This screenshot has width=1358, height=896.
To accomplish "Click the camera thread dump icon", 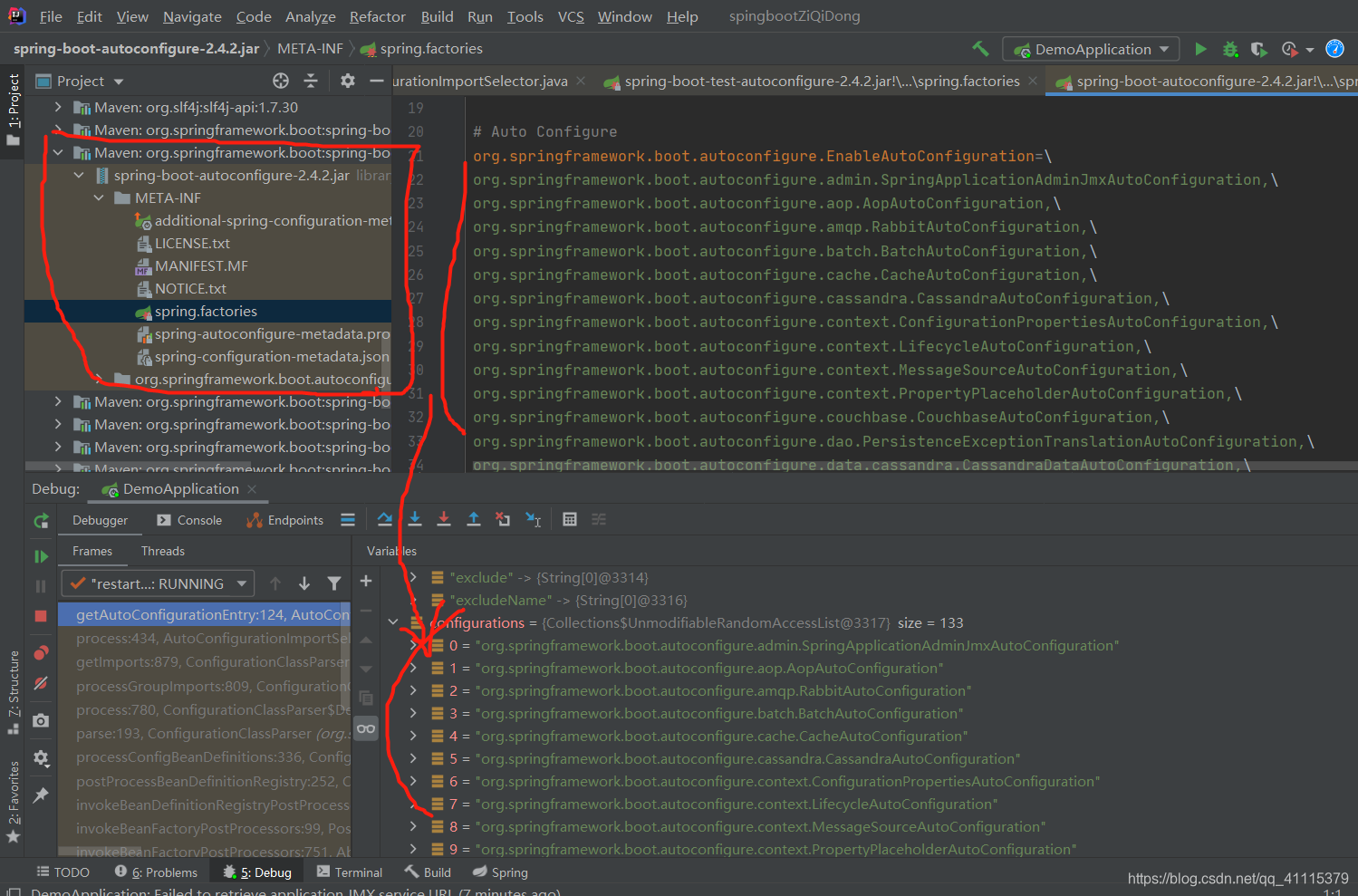I will 41,720.
